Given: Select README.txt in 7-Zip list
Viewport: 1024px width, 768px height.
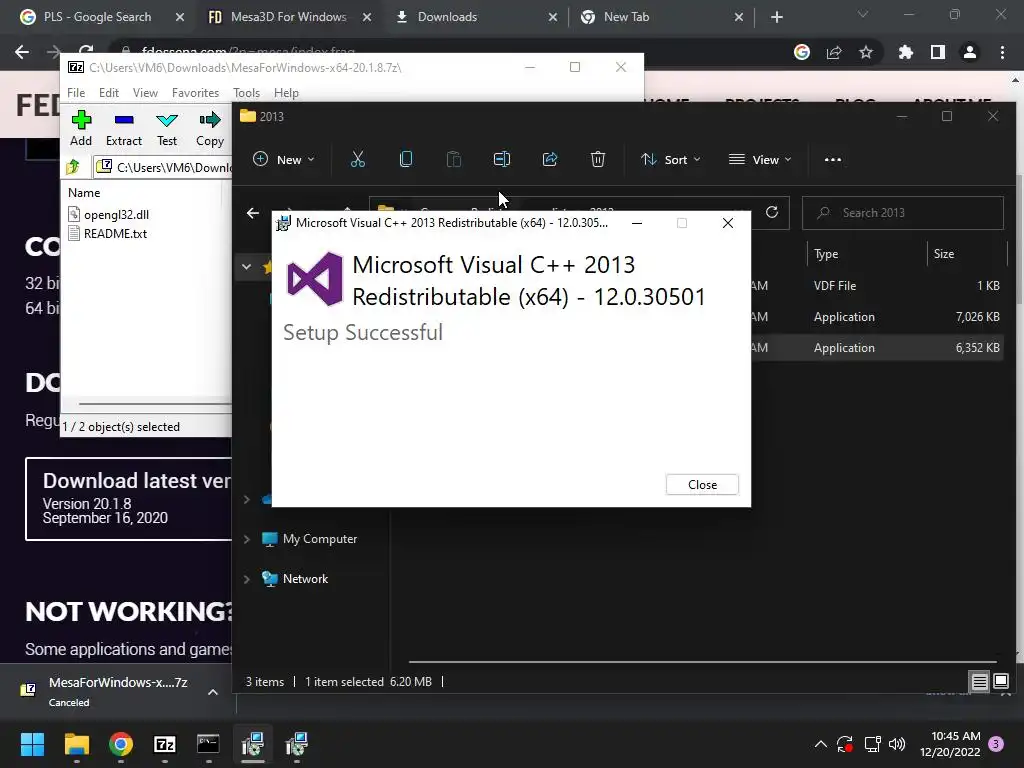Looking at the screenshot, I should [x=107, y=234].
